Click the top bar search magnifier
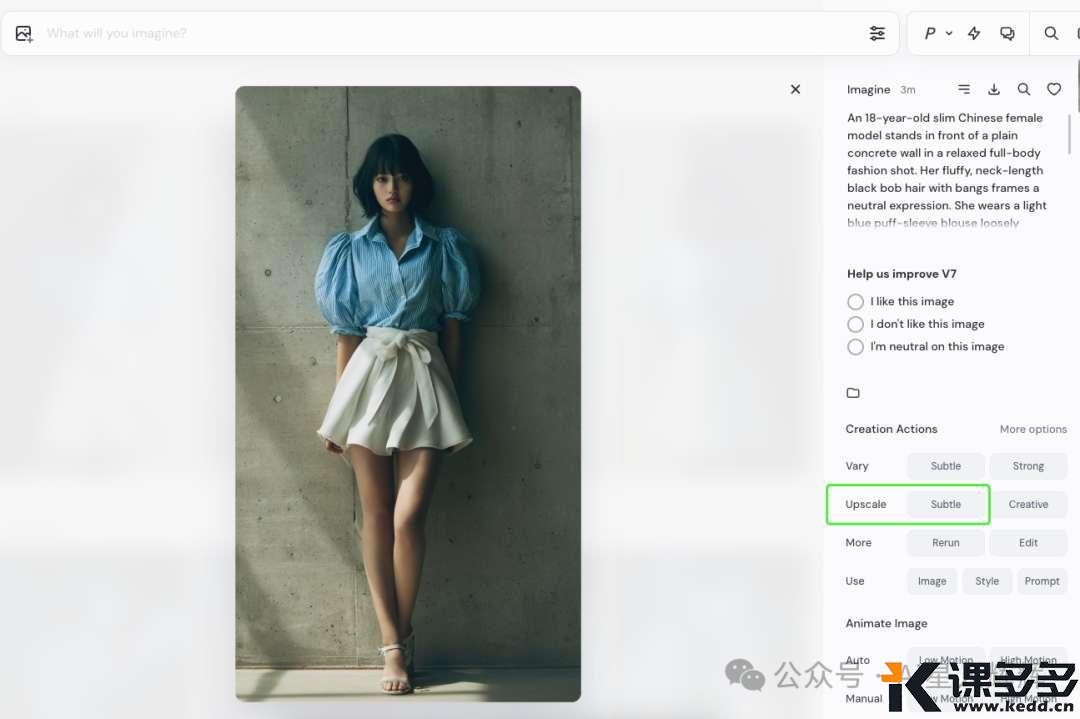 point(1051,34)
